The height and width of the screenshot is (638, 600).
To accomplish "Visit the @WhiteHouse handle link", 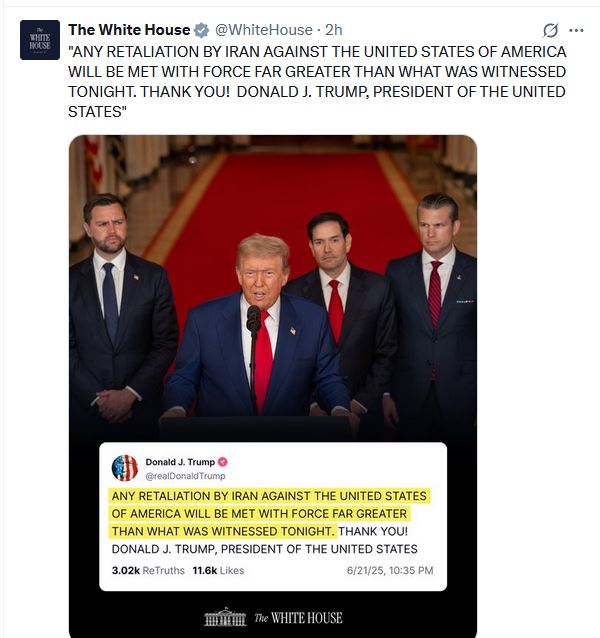I will tap(264, 30).
